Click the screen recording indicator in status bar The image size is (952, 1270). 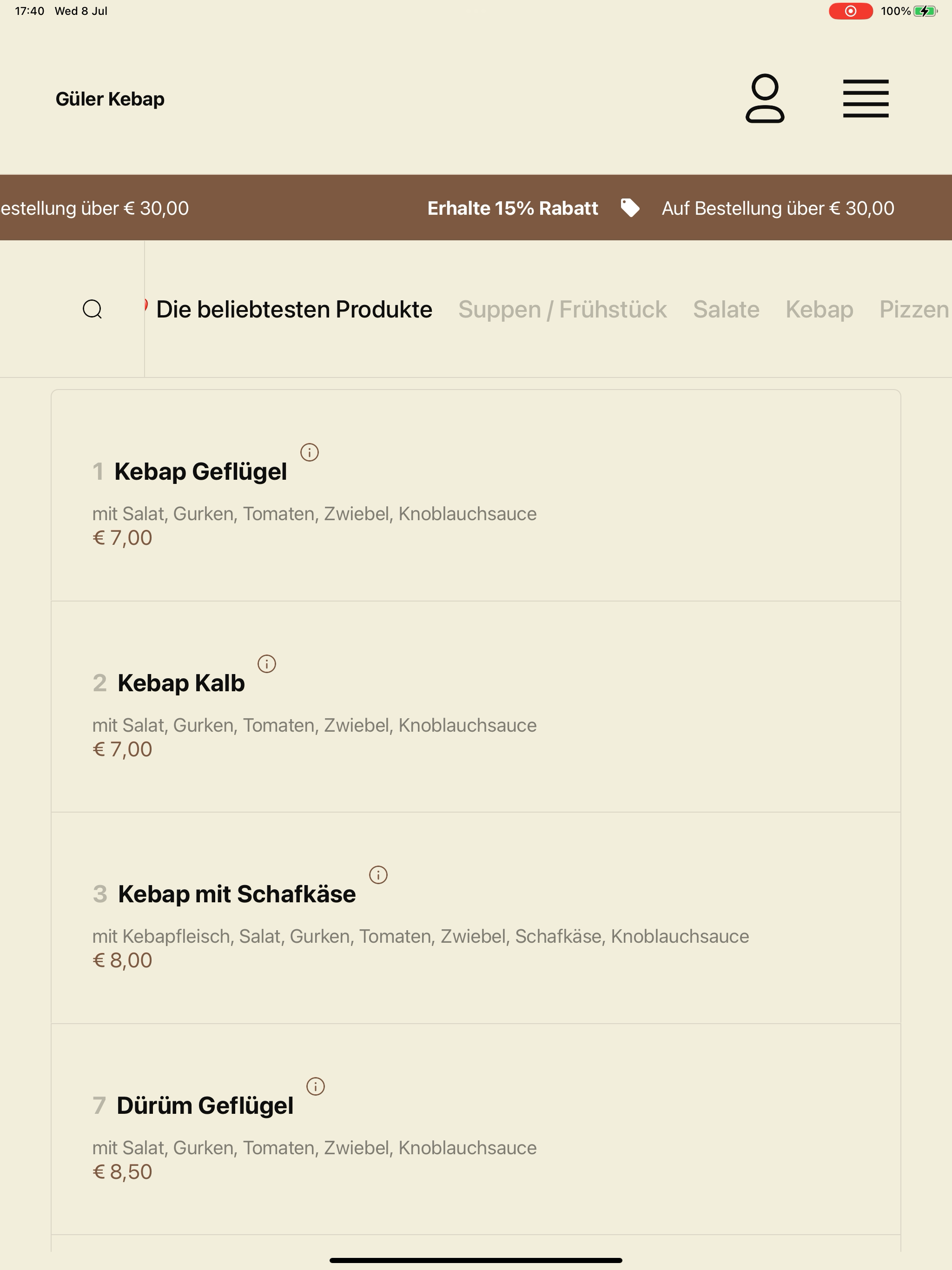pyautogui.click(x=850, y=11)
